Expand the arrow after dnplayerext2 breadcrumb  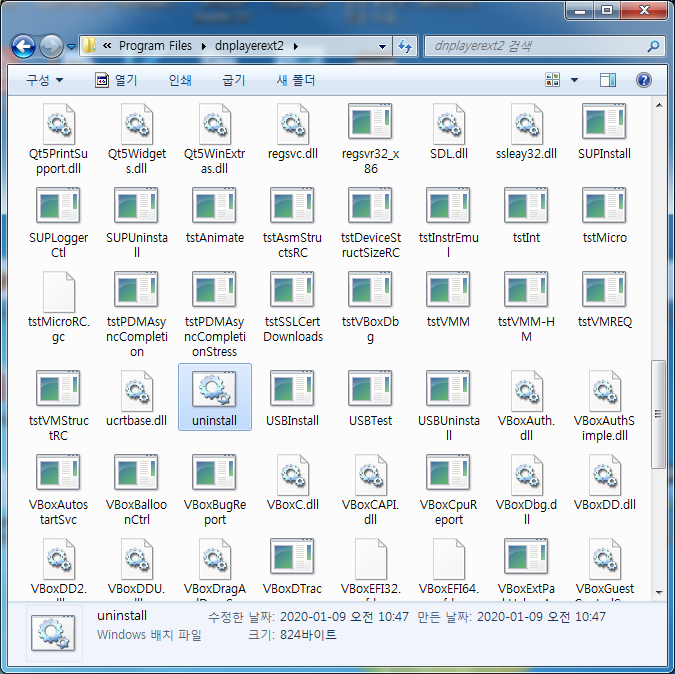coord(296,46)
